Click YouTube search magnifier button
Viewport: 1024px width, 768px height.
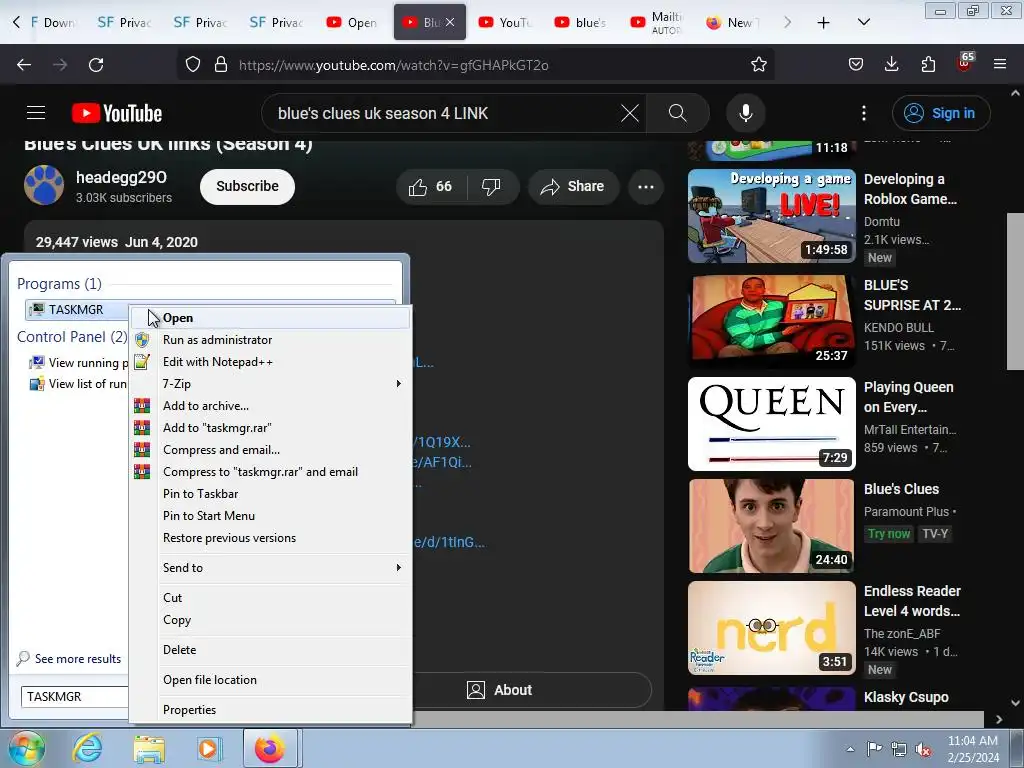pyautogui.click(x=678, y=113)
